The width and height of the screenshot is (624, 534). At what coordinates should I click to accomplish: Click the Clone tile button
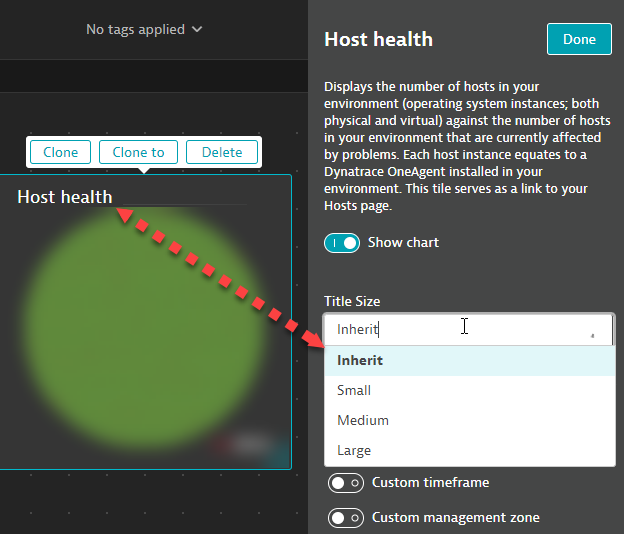(x=60, y=152)
